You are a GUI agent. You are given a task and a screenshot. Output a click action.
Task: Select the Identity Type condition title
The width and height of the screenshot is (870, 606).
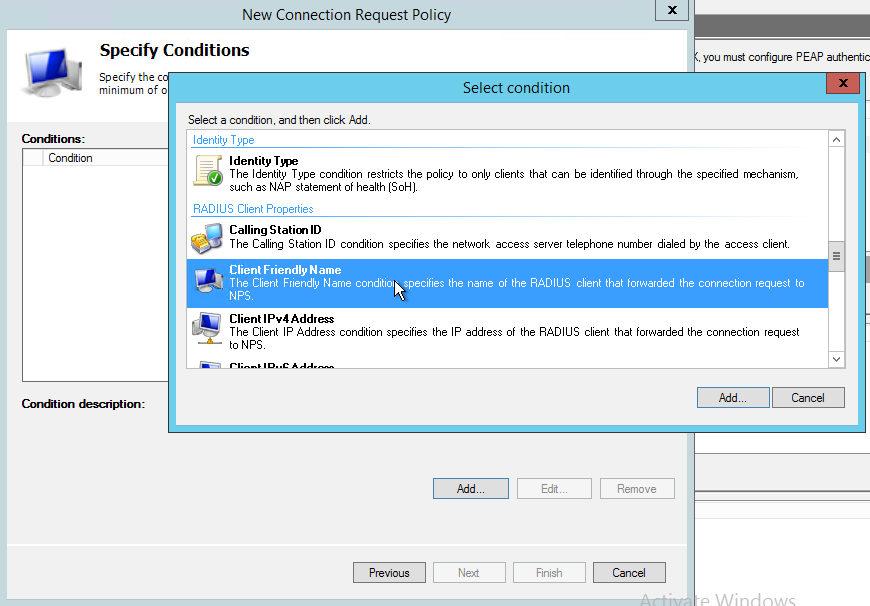point(263,161)
